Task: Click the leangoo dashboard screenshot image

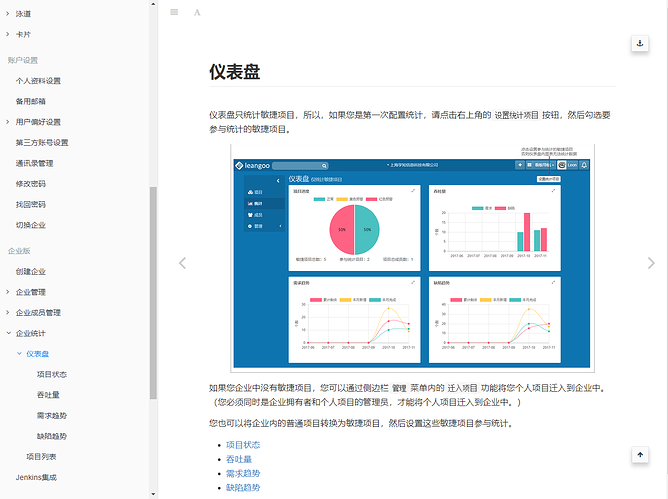Action: tap(410, 262)
